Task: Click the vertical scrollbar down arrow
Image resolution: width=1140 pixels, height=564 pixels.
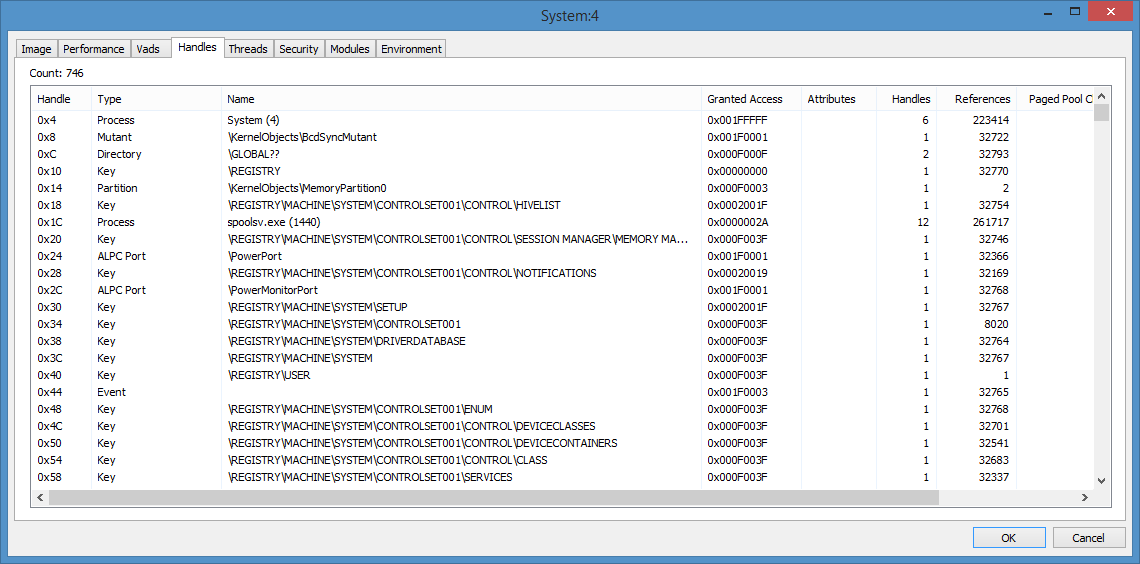Action: coord(1101,481)
